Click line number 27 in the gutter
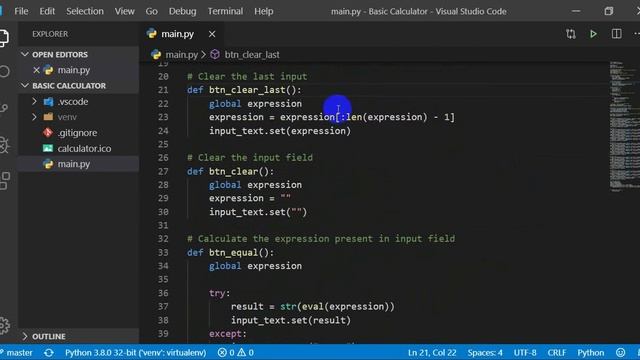Screen dimensions: 640x360 tap(163, 171)
